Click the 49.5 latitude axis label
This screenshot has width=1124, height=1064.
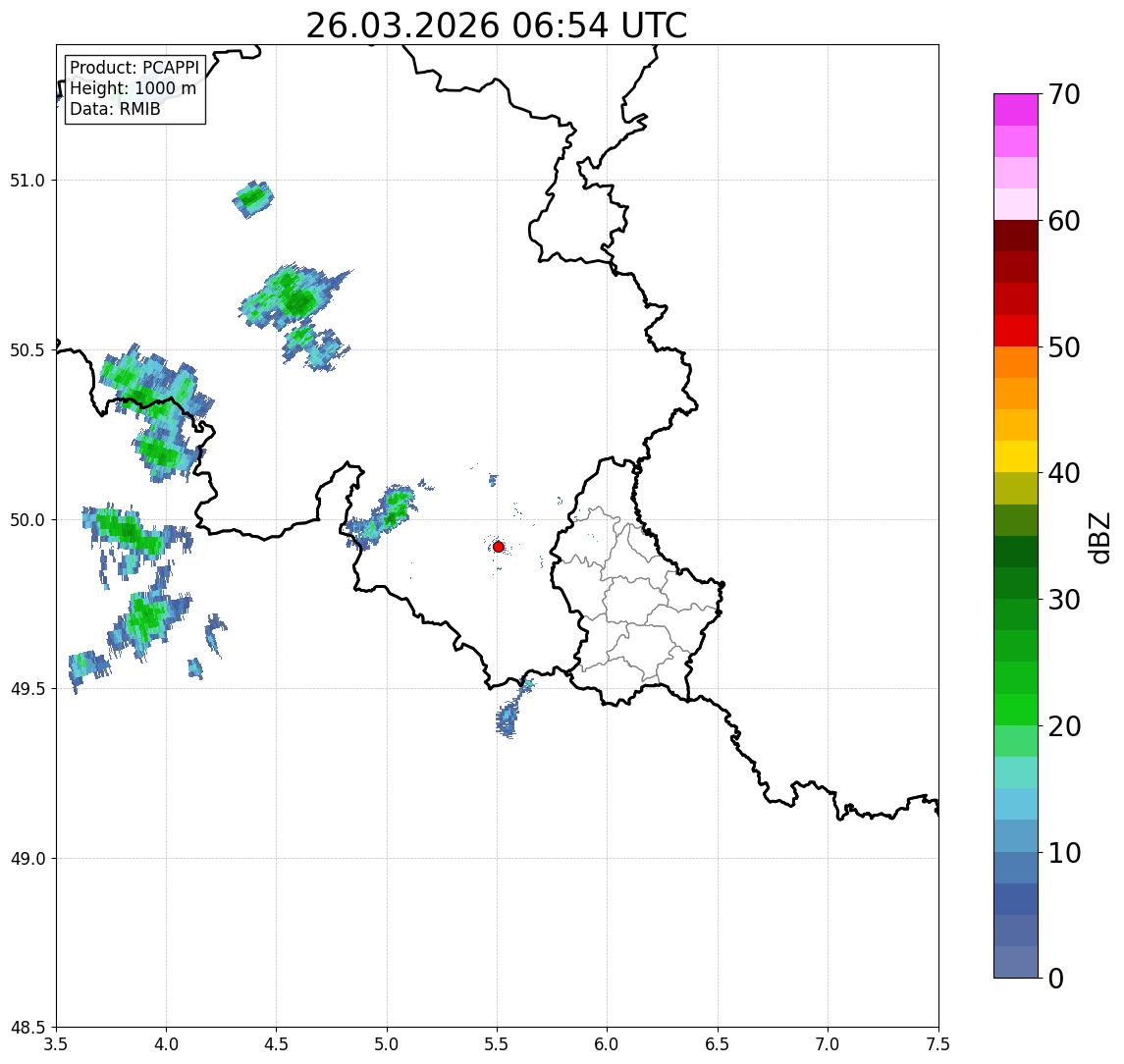pyautogui.click(x=27, y=689)
